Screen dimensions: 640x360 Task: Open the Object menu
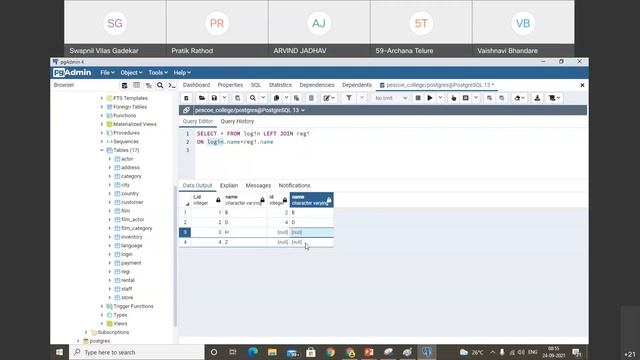pos(131,73)
